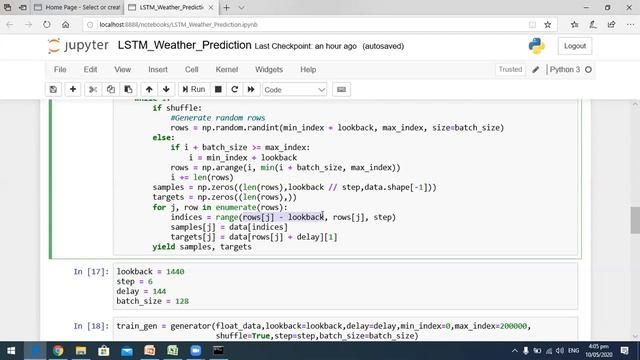Open Excel from the taskbar
640x360 pixels.
click(173, 351)
